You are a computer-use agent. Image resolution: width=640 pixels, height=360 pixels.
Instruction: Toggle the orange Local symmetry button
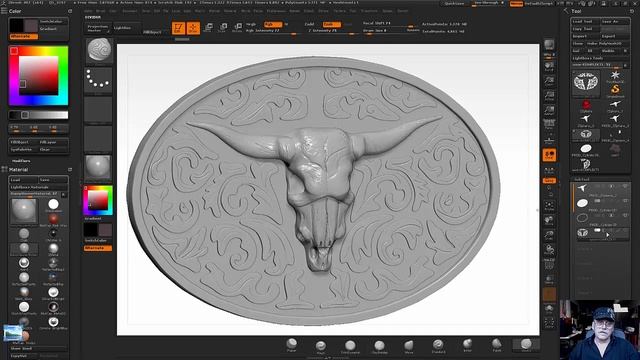(549, 155)
